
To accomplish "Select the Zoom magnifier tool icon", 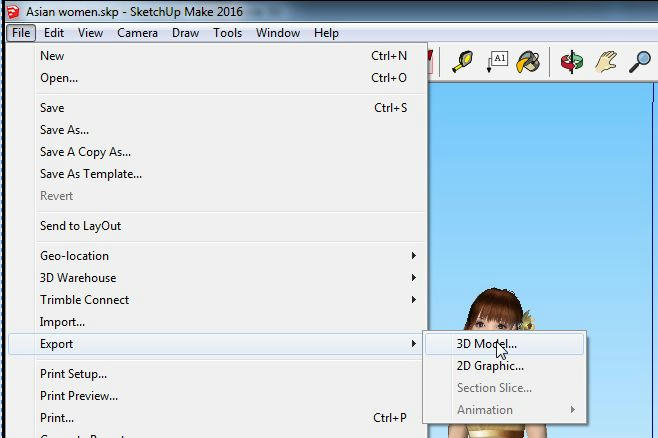I will 640,62.
